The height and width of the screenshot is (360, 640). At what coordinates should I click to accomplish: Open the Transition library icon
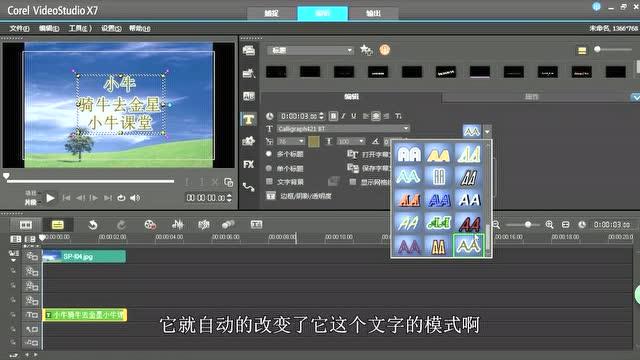pyautogui.click(x=249, y=96)
